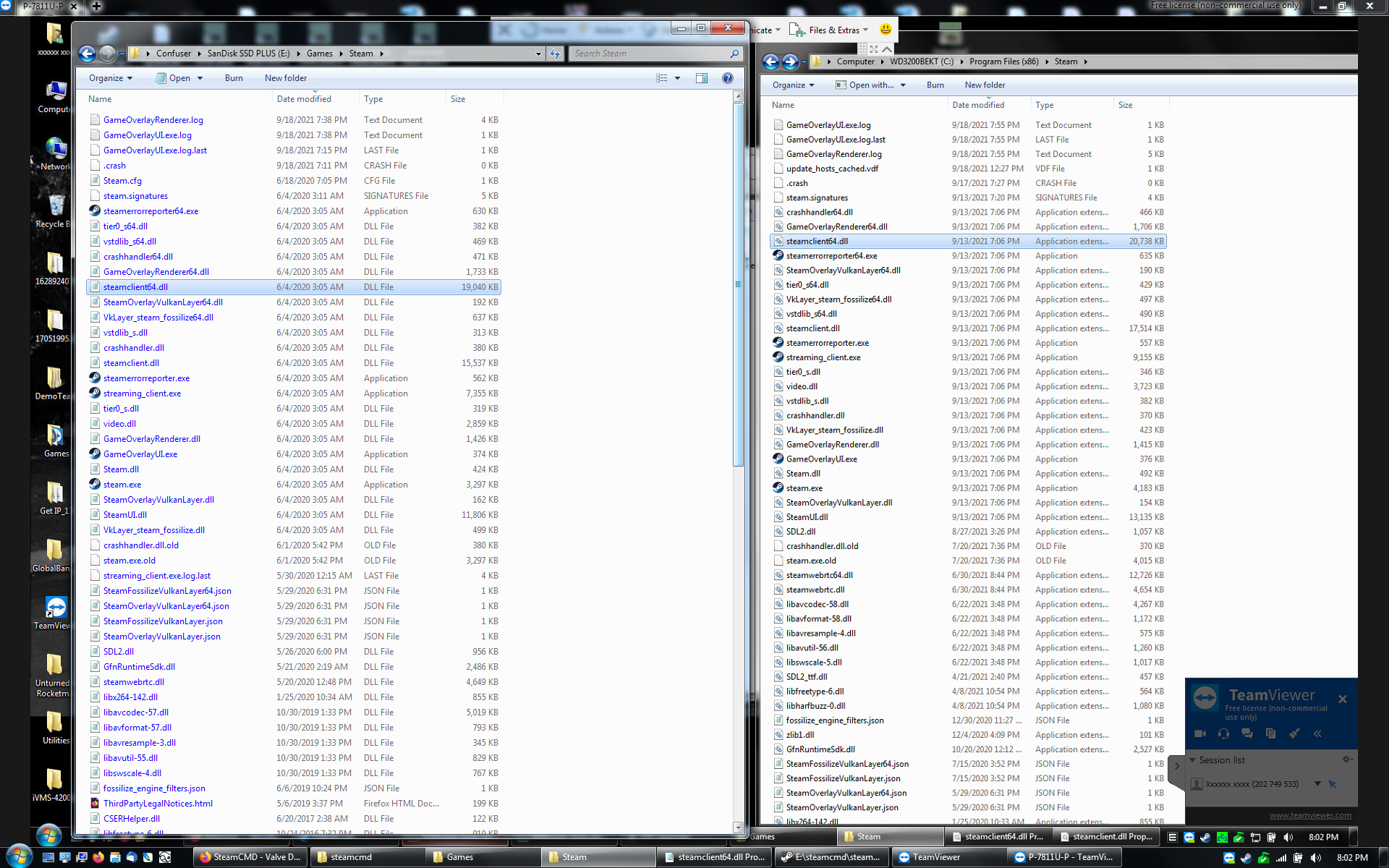Toggle the preview pane in the left Explorer
The width and height of the screenshot is (1389, 868).
[x=702, y=77]
